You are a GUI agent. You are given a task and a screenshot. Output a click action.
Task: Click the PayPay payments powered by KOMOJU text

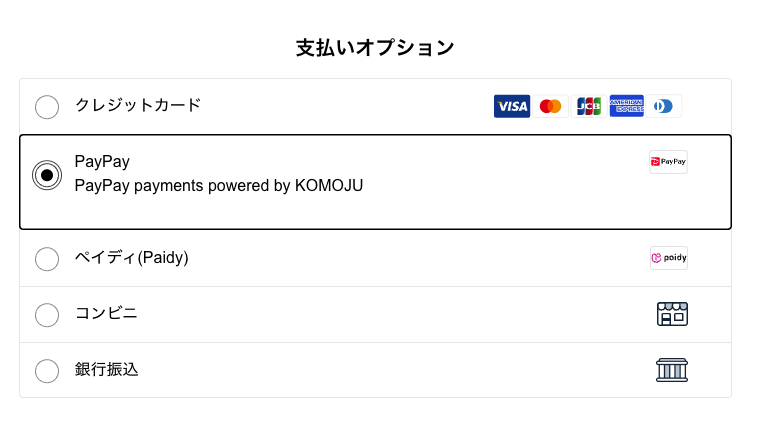219,186
